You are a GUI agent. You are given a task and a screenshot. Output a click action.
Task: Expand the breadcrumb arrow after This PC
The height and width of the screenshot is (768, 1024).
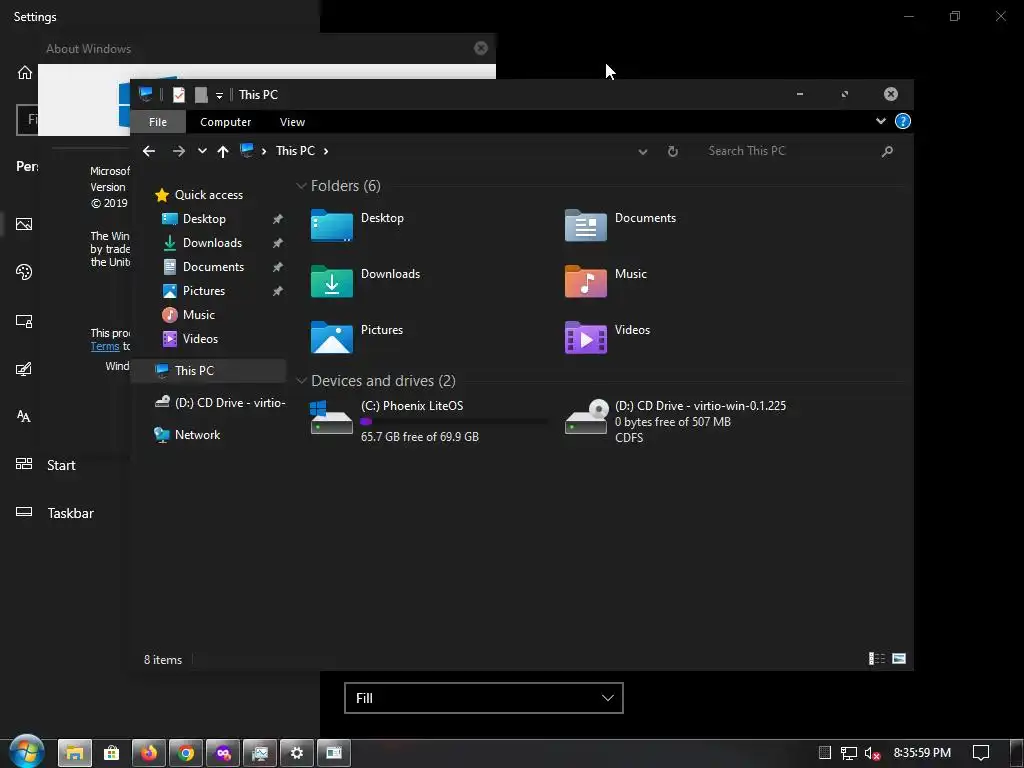tap(326, 151)
